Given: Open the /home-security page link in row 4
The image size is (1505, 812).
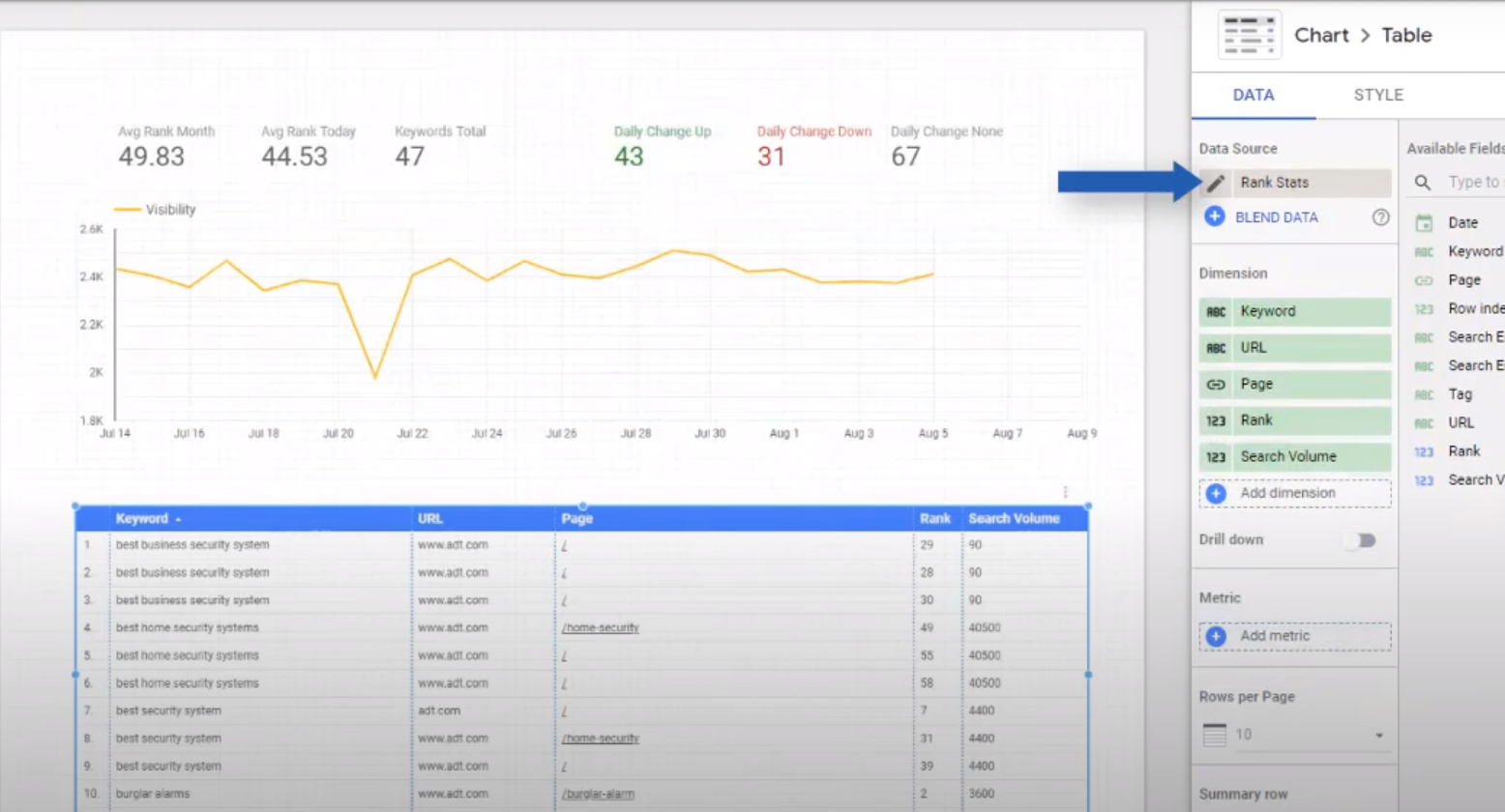Looking at the screenshot, I should (600, 628).
